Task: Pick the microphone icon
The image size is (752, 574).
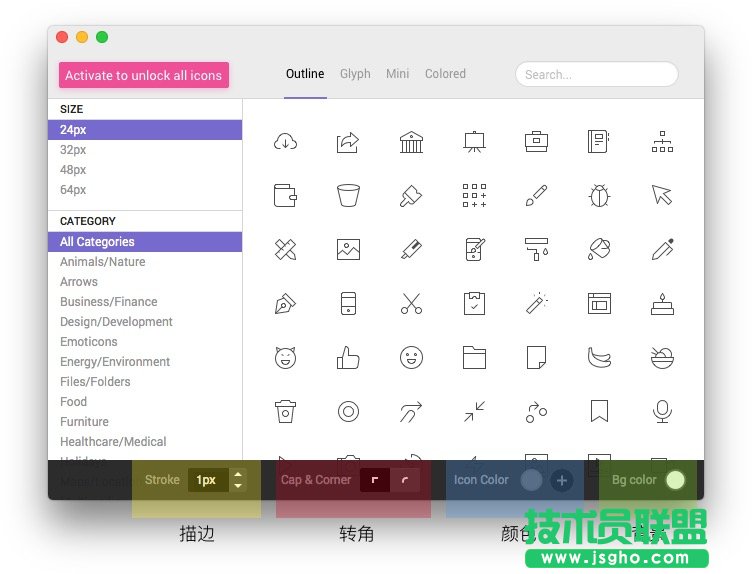Action: (661, 410)
